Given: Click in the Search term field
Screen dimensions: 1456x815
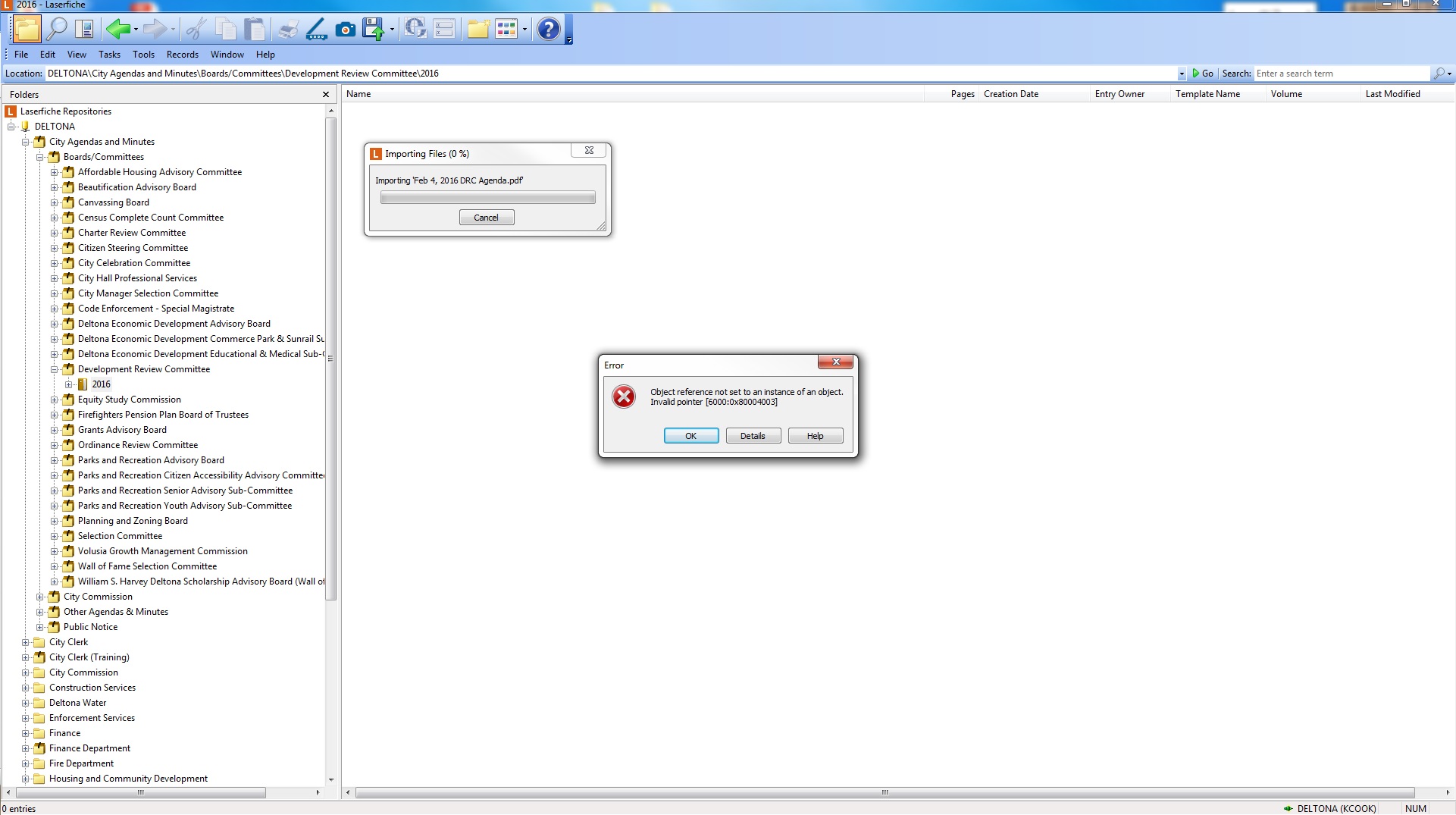Looking at the screenshot, I should pyautogui.click(x=1341, y=74).
